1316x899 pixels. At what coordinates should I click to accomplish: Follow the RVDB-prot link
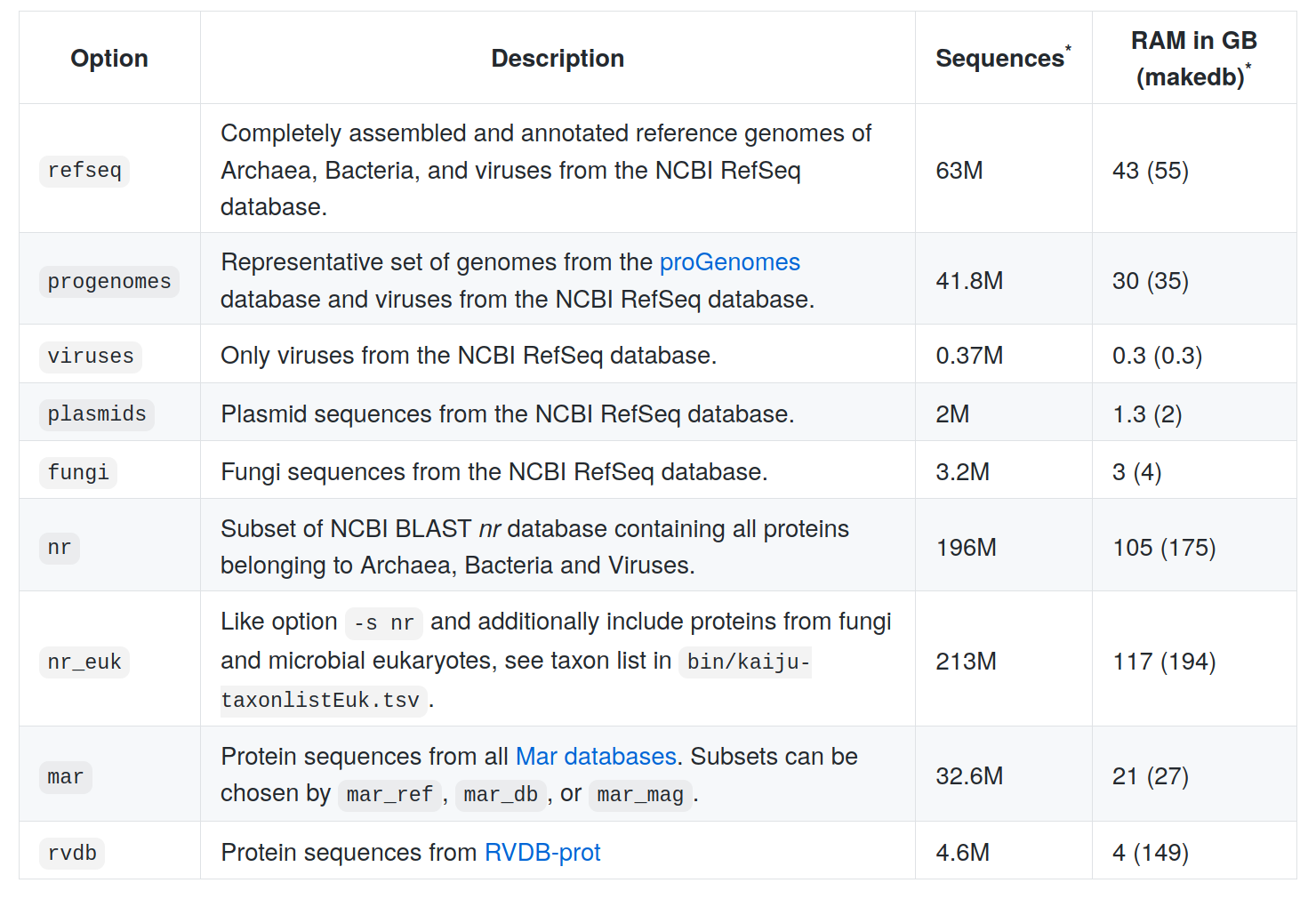coord(542,853)
